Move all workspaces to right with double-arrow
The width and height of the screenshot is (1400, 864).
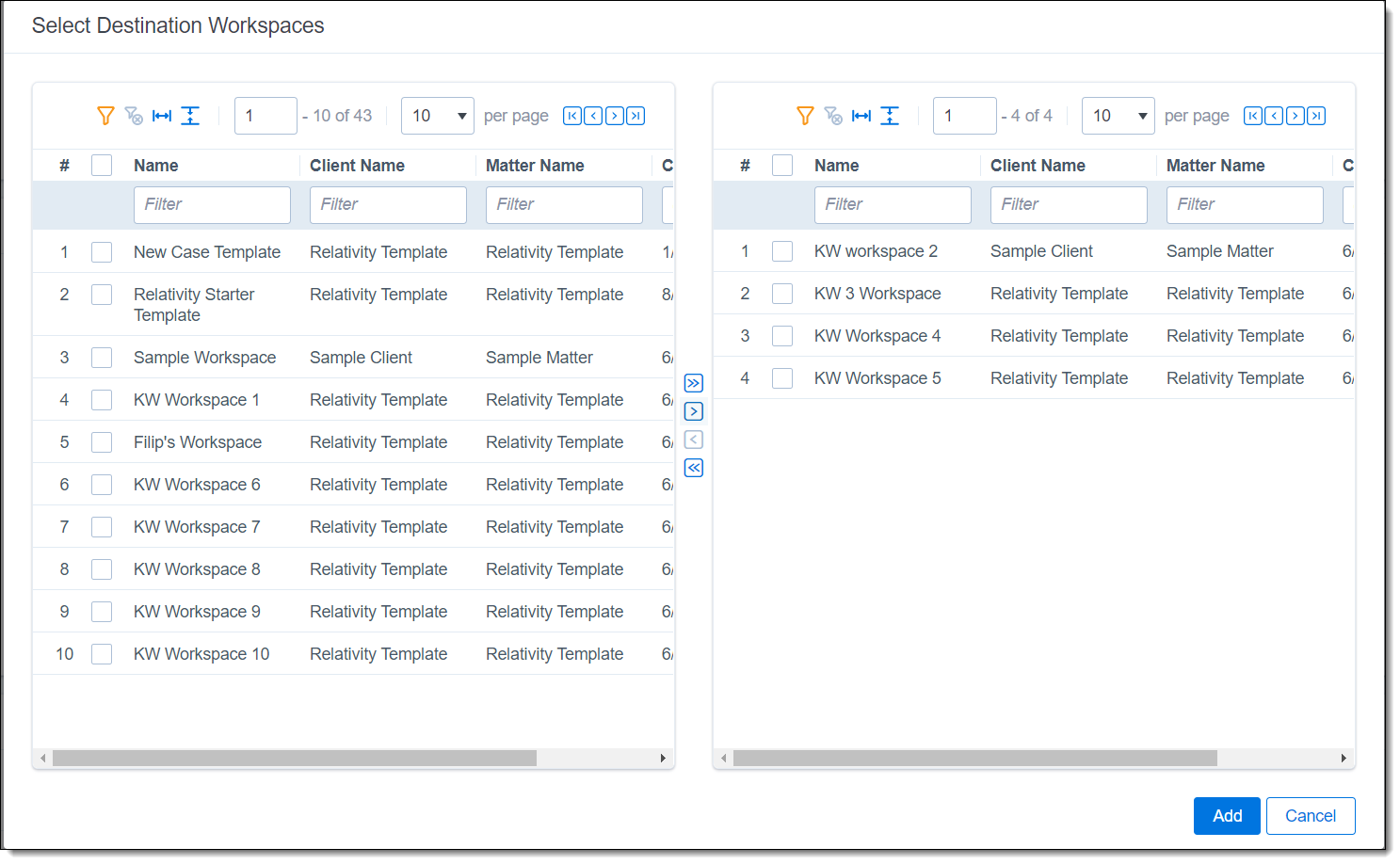pos(694,383)
